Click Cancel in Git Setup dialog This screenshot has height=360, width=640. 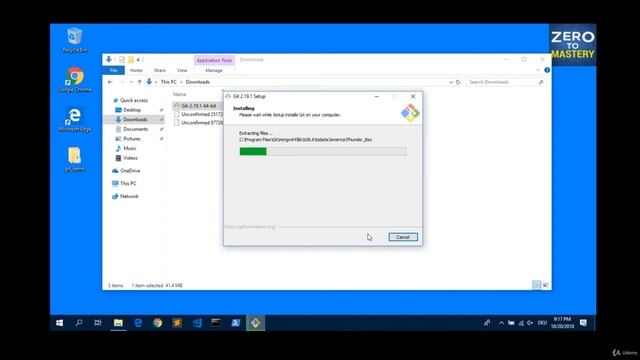tap(403, 237)
